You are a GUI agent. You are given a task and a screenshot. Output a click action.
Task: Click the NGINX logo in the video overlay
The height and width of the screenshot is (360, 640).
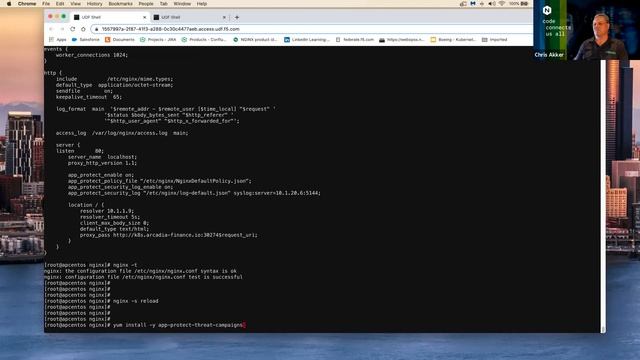point(547,10)
